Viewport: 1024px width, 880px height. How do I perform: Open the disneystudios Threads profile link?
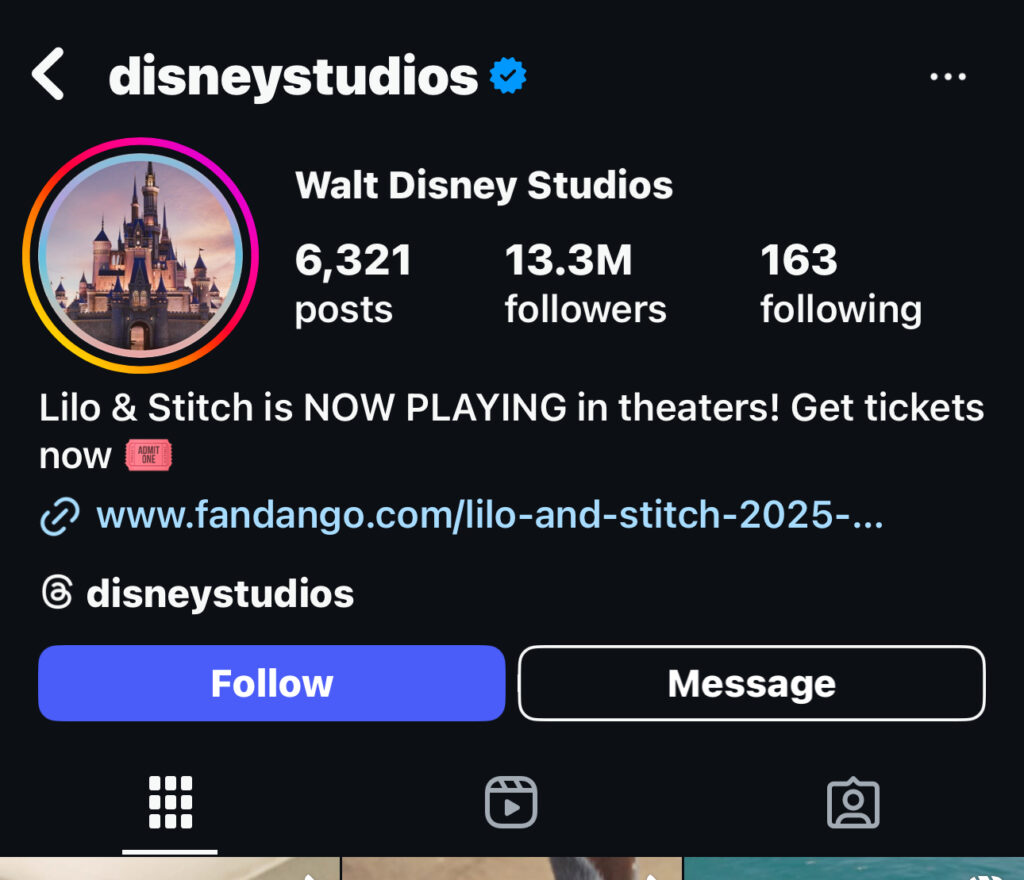[x=220, y=594]
